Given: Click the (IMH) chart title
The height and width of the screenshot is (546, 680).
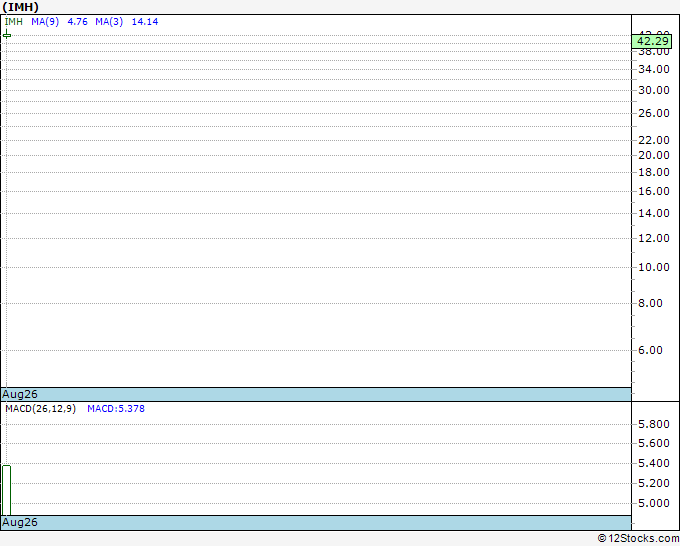Looking at the screenshot, I should (20, 7).
